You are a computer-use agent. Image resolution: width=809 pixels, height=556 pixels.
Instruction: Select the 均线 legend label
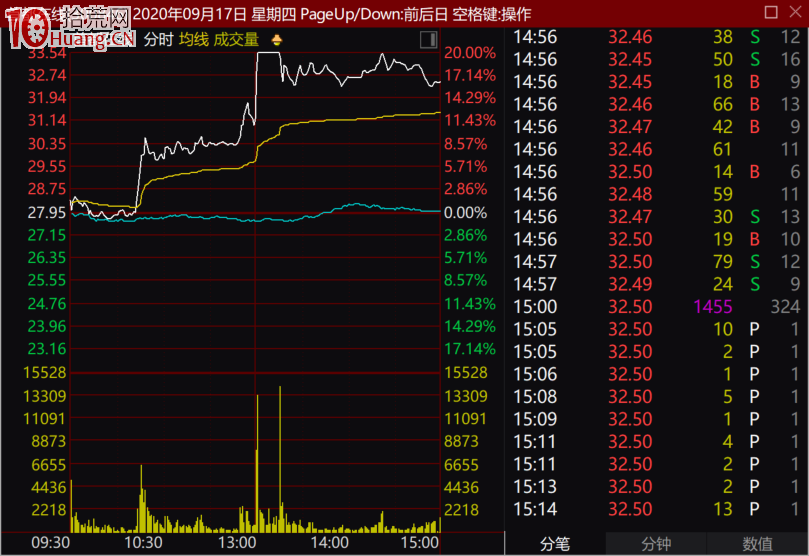point(194,40)
